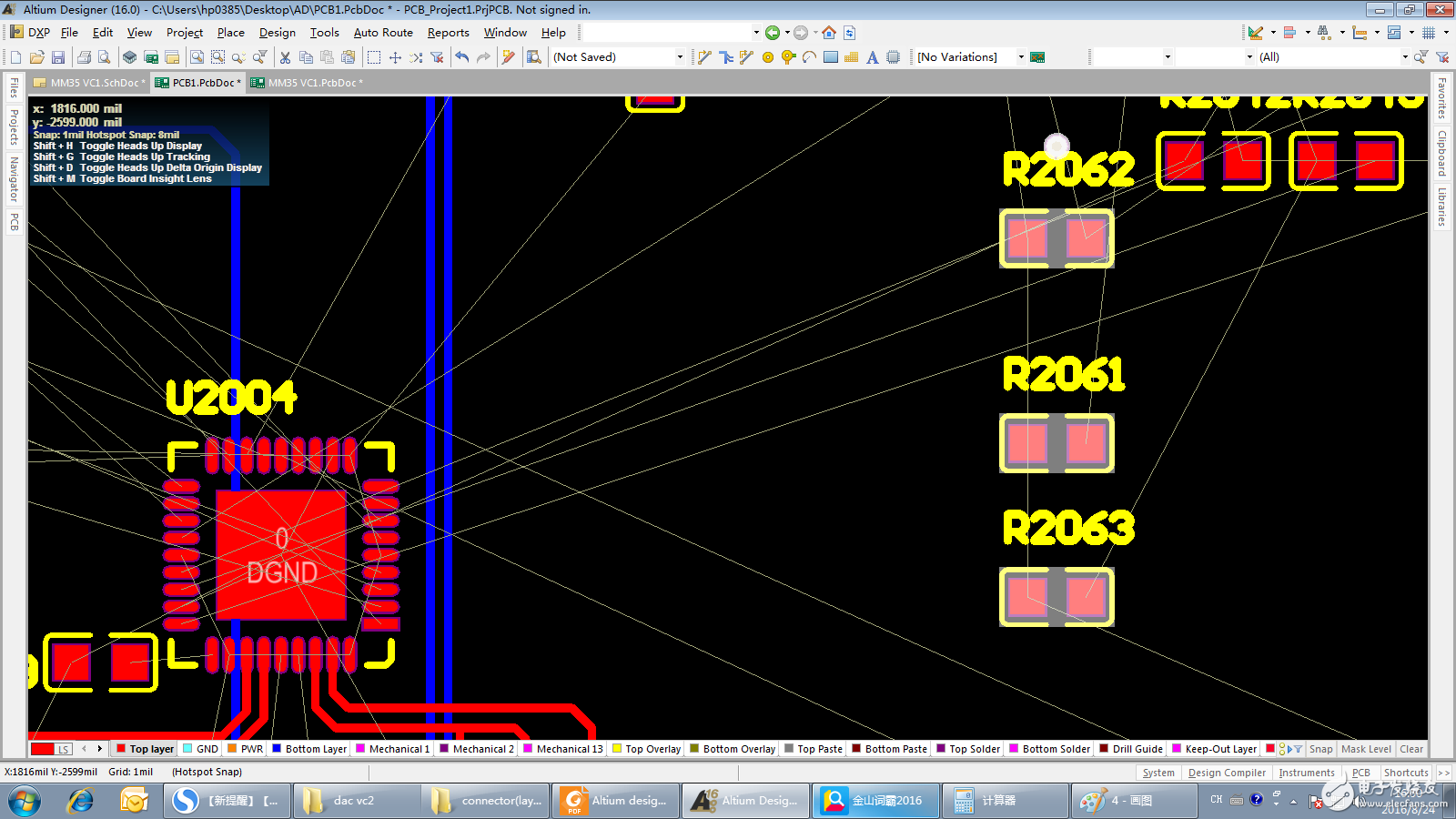
Task: Save the active document
Action: pyautogui.click(x=57, y=57)
